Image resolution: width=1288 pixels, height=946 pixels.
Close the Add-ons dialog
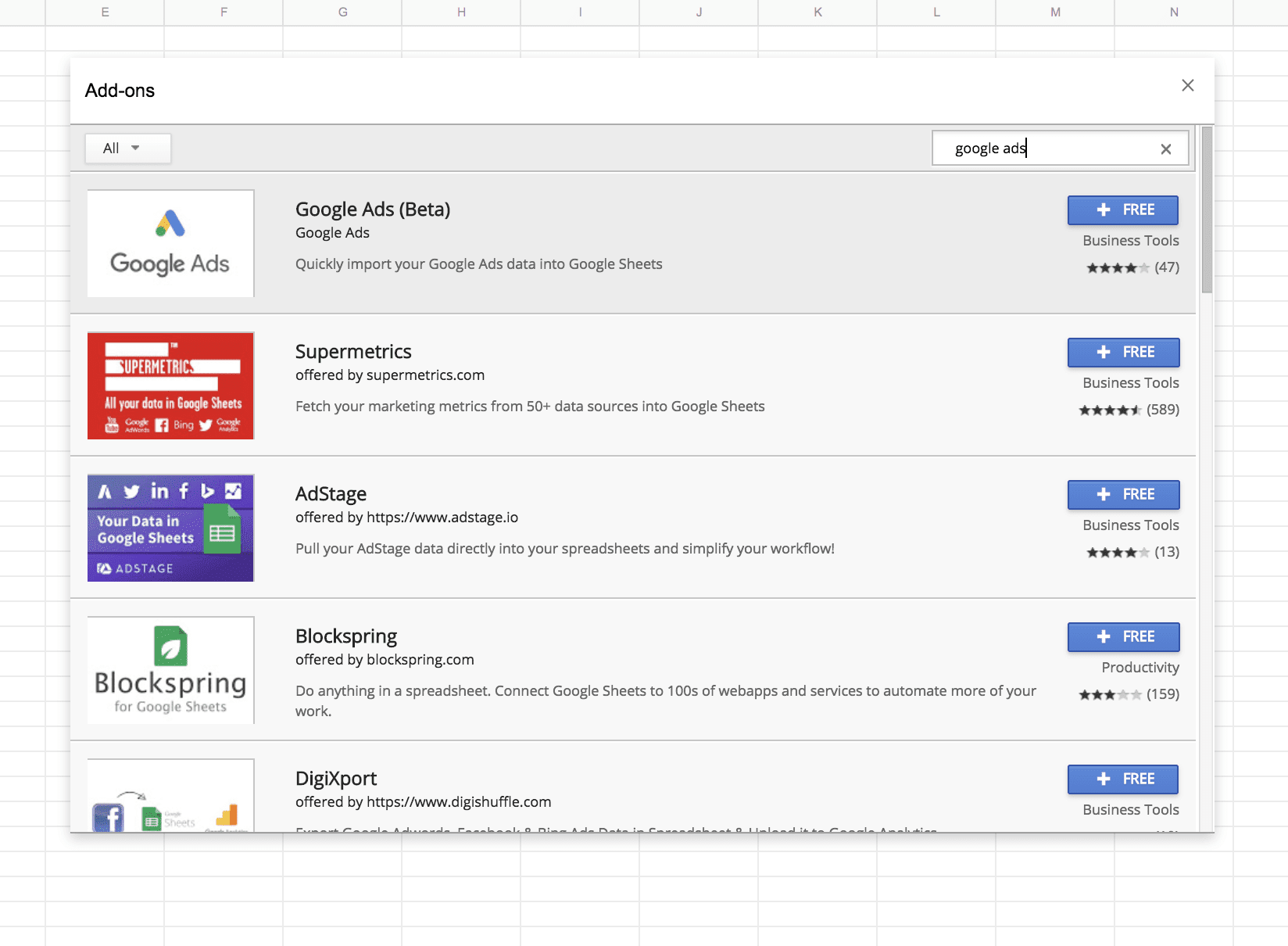point(1187,85)
